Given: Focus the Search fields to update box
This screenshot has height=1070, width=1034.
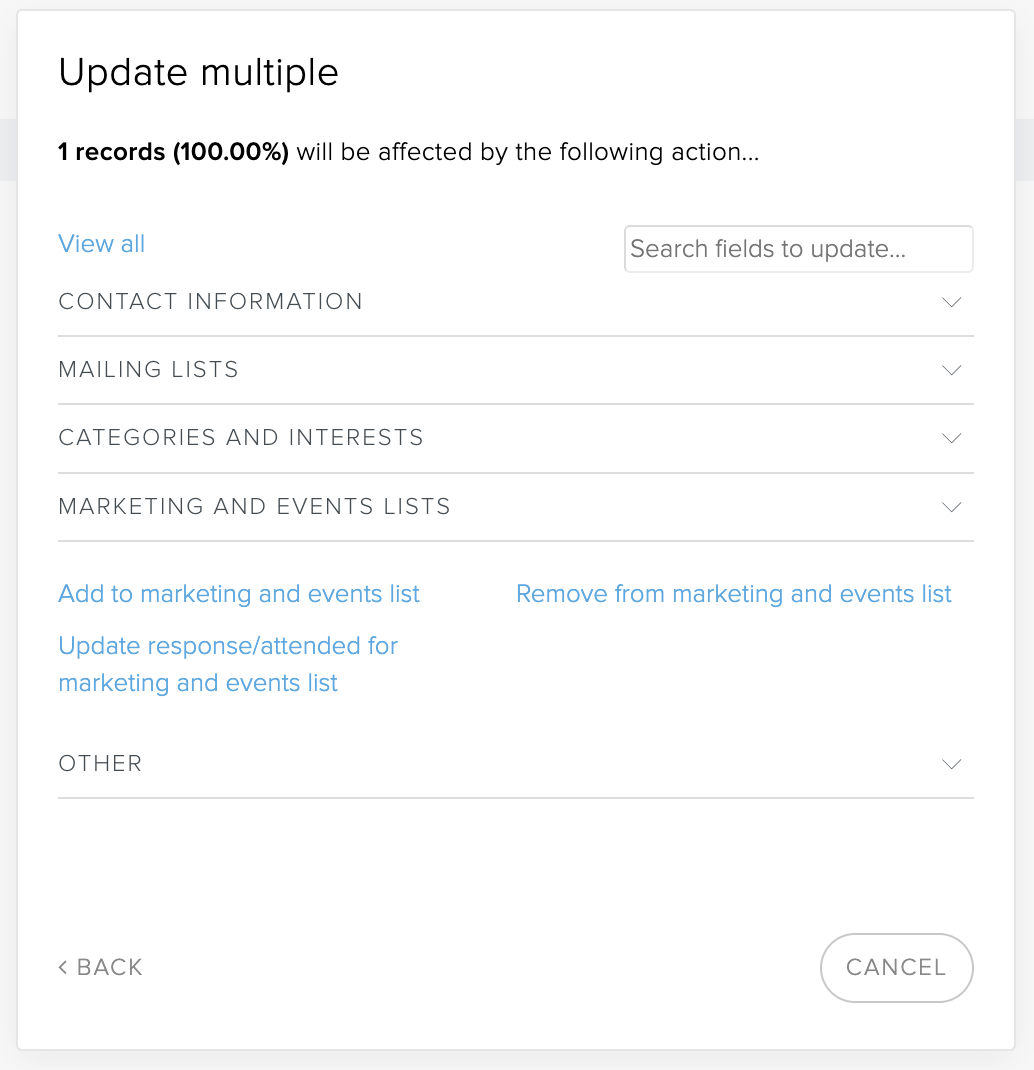Looking at the screenshot, I should (x=799, y=249).
